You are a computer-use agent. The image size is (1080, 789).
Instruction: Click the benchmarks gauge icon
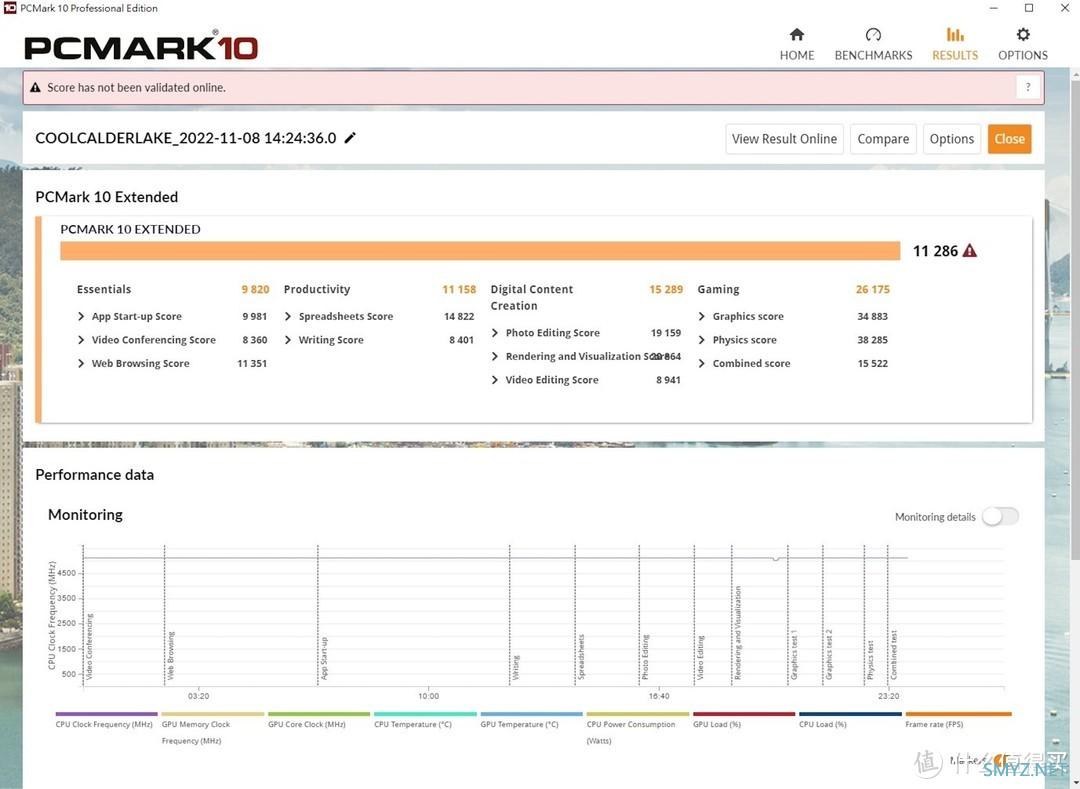[873, 34]
